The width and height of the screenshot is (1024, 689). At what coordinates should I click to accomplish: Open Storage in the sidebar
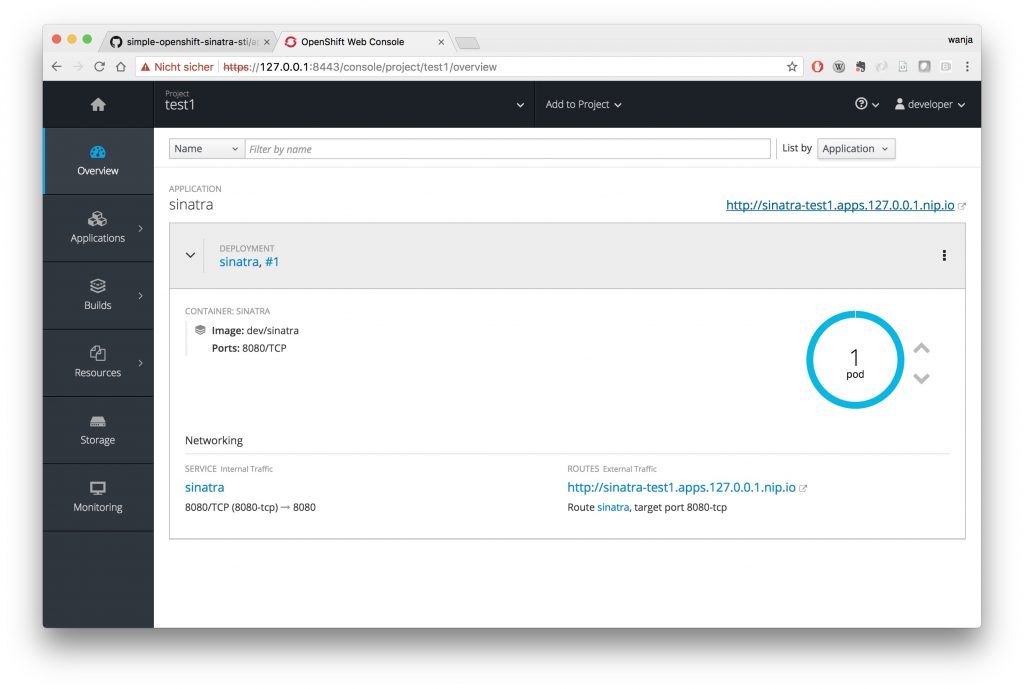98,430
